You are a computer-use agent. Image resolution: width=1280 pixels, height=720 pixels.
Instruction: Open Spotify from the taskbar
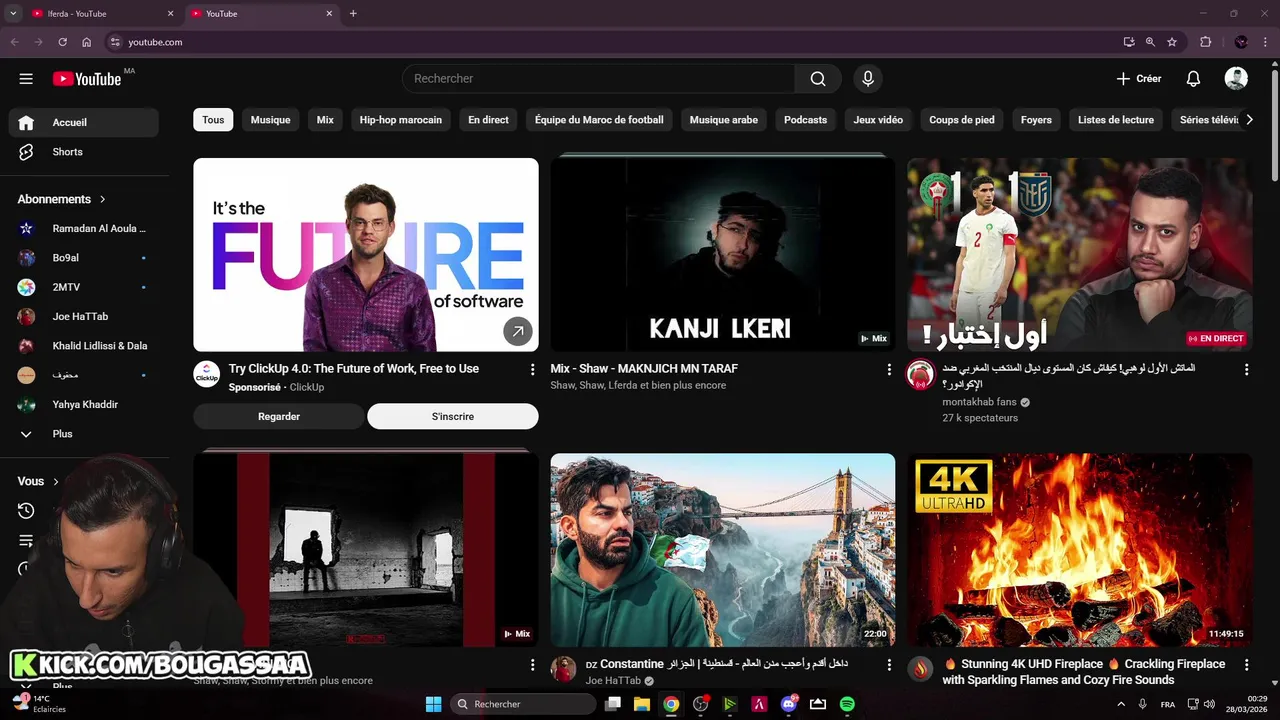pyautogui.click(x=847, y=704)
